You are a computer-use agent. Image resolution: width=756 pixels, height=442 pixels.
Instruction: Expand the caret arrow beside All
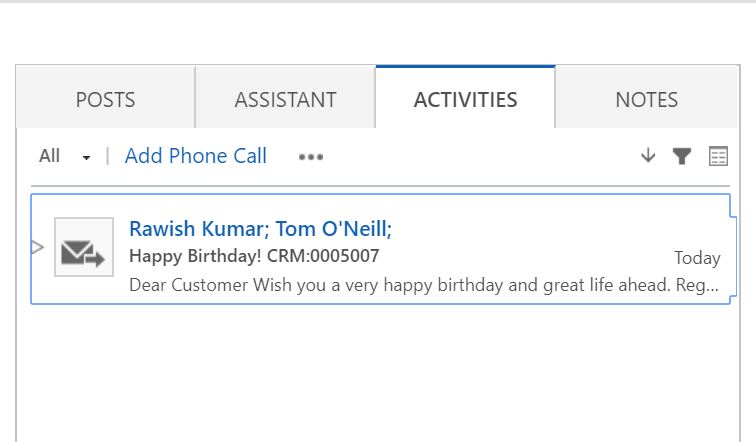[x=86, y=158]
